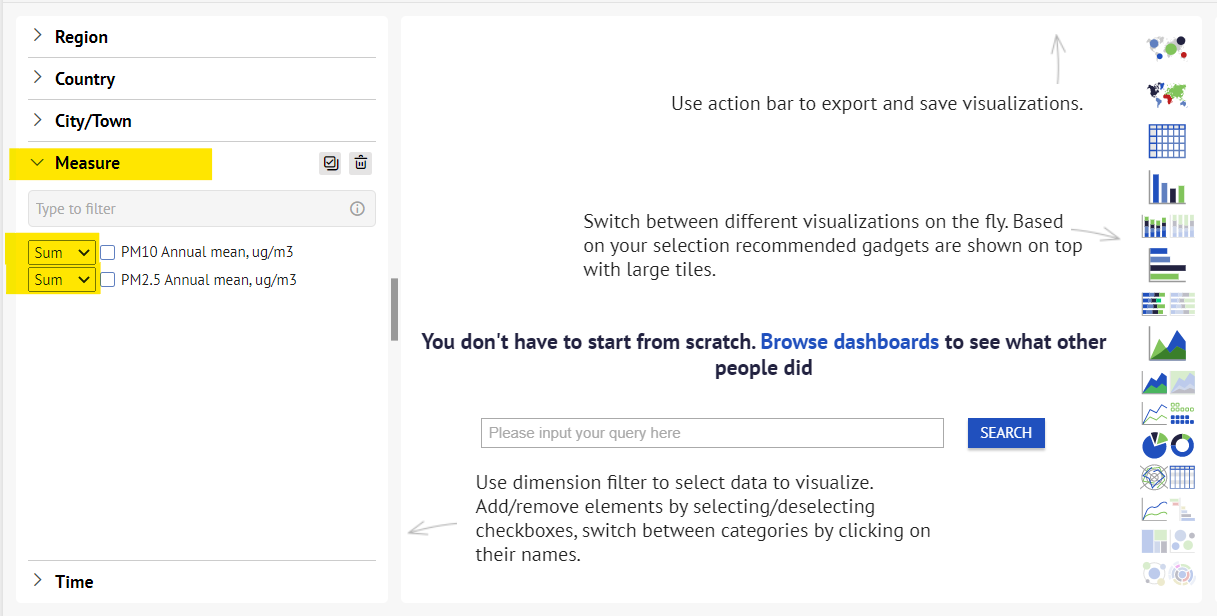Select the colored world map visualization icon
Image resolution: width=1217 pixels, height=616 pixels.
click(x=1167, y=95)
